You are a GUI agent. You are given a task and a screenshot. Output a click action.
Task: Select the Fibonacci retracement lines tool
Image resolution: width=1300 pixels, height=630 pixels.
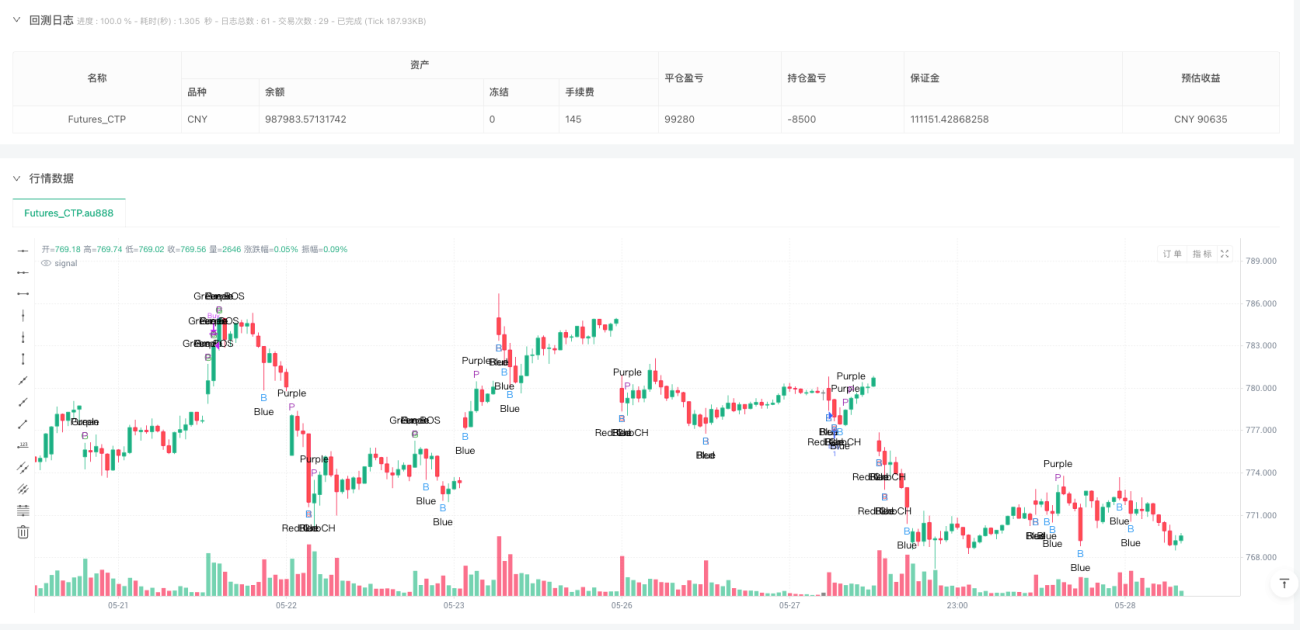pyautogui.click(x=23, y=511)
